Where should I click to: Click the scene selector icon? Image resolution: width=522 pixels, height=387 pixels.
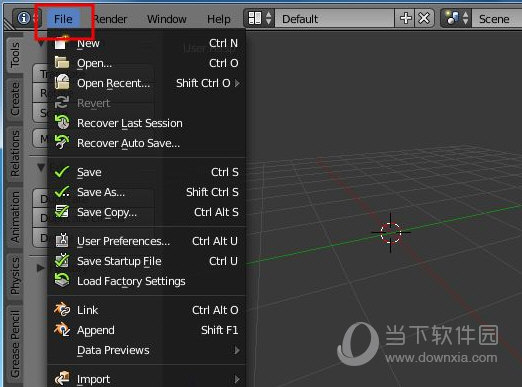[452, 18]
